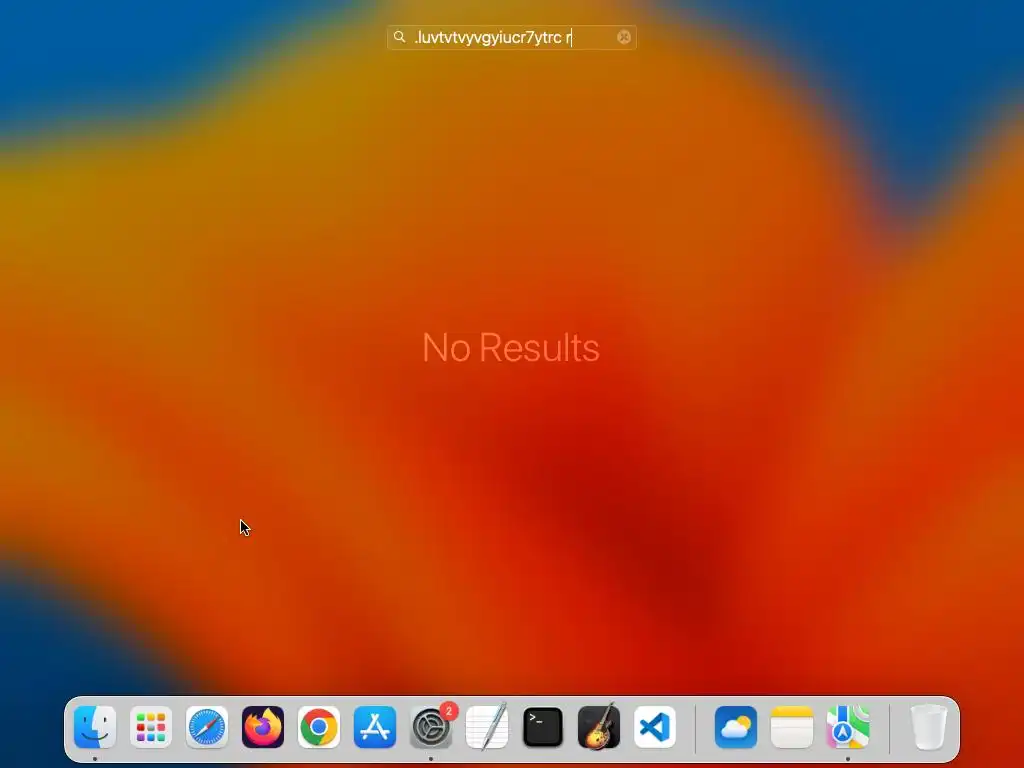Open Visual Studio Code from the Dock
1024x768 pixels.
[655, 727]
